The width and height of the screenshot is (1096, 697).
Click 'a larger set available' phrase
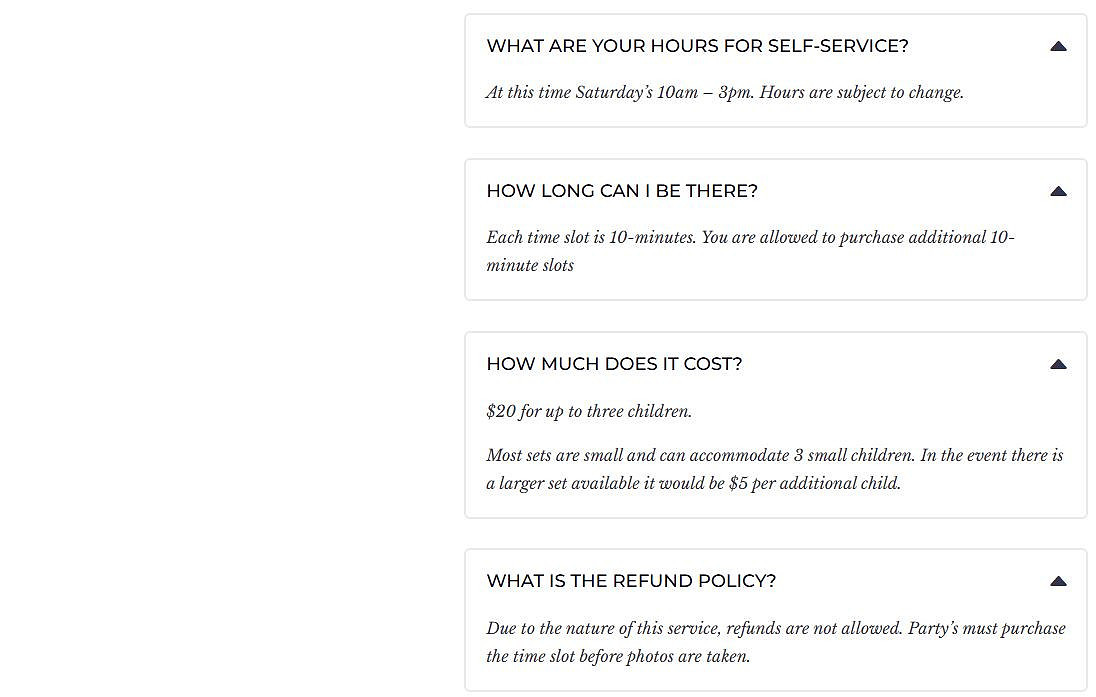click(x=562, y=484)
